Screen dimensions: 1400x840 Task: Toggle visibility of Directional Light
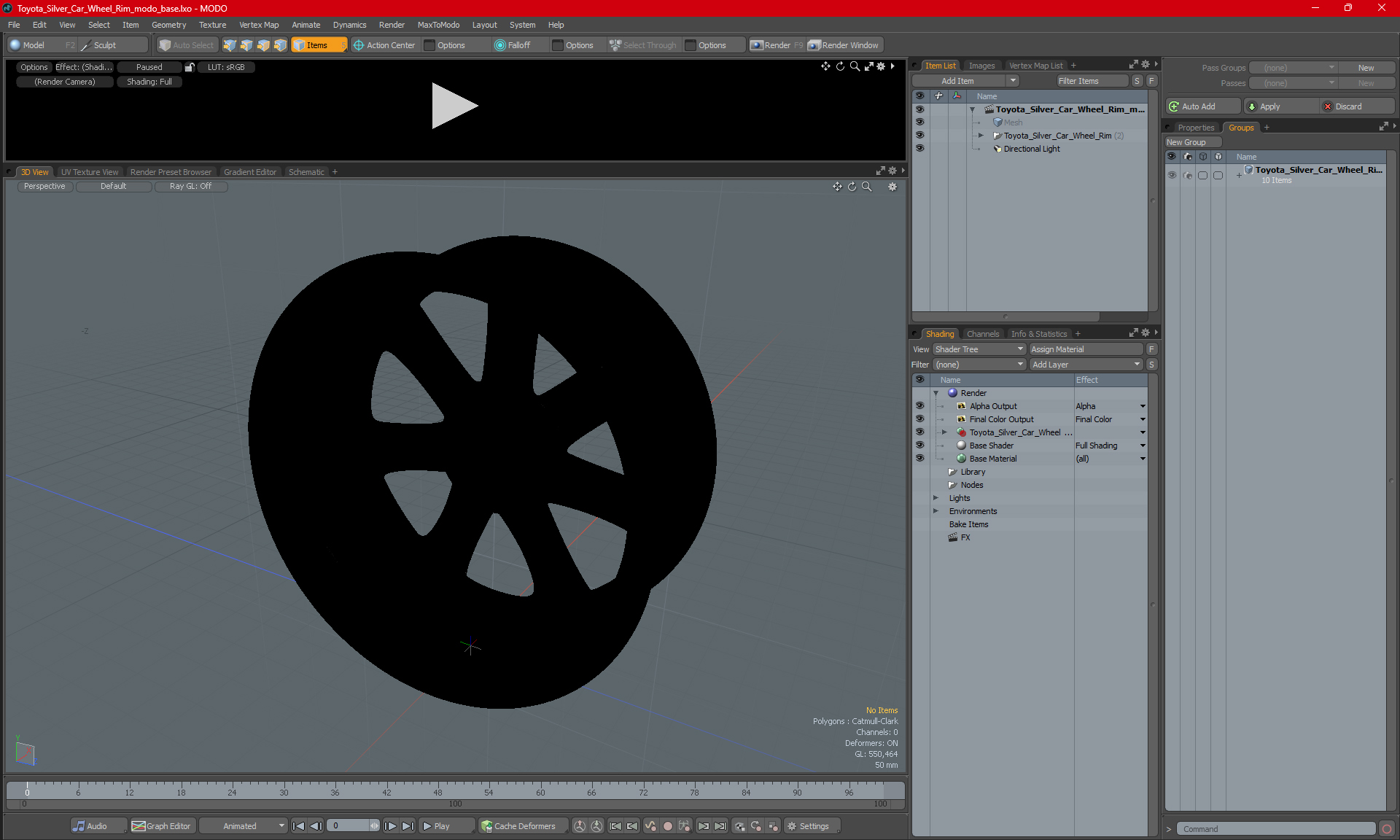918,148
